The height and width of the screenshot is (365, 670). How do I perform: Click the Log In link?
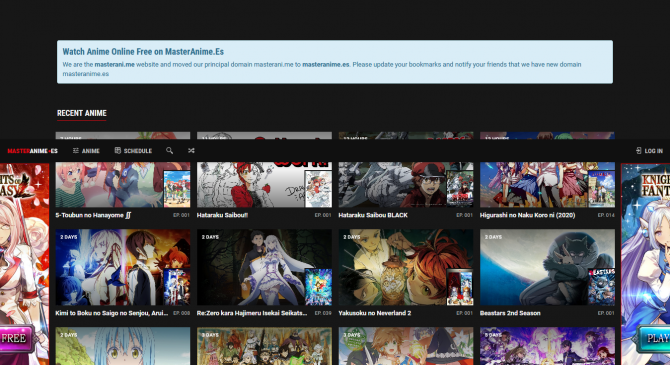(x=649, y=151)
